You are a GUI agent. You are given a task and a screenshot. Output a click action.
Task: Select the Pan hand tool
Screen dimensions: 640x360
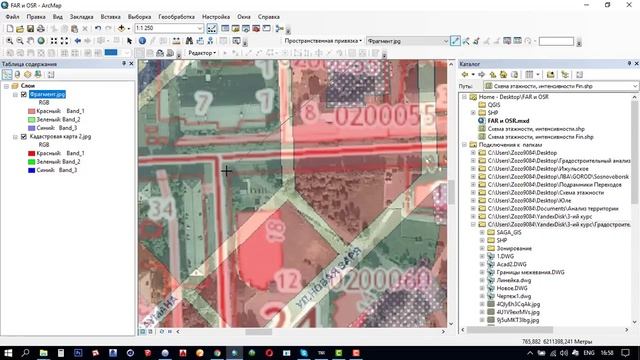[x=30, y=41]
